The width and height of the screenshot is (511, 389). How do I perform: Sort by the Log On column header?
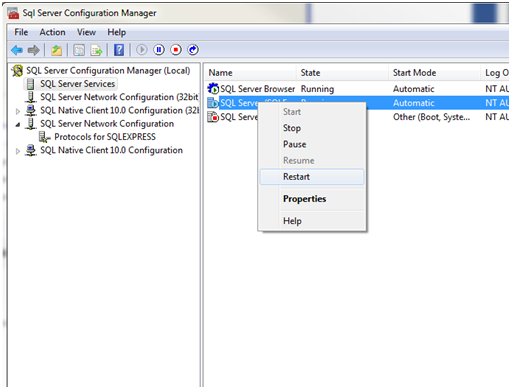coord(496,73)
